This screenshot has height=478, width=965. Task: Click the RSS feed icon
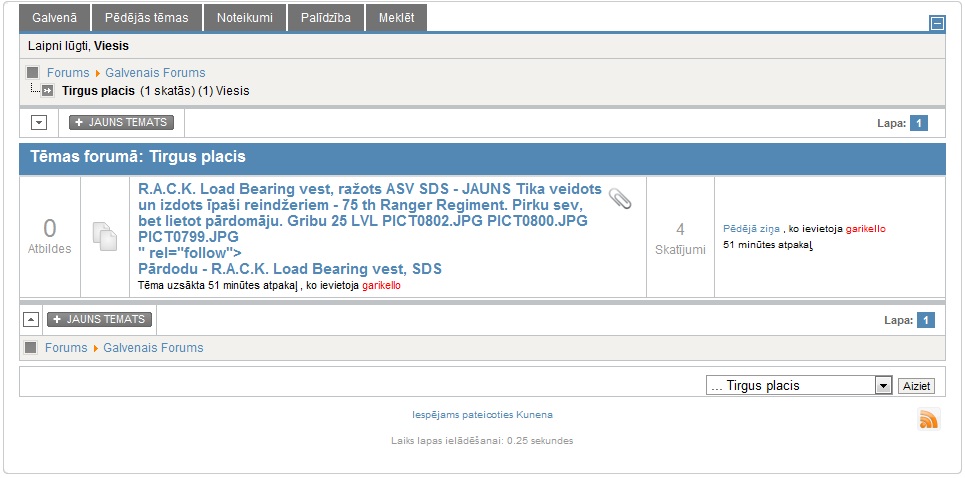[929, 419]
